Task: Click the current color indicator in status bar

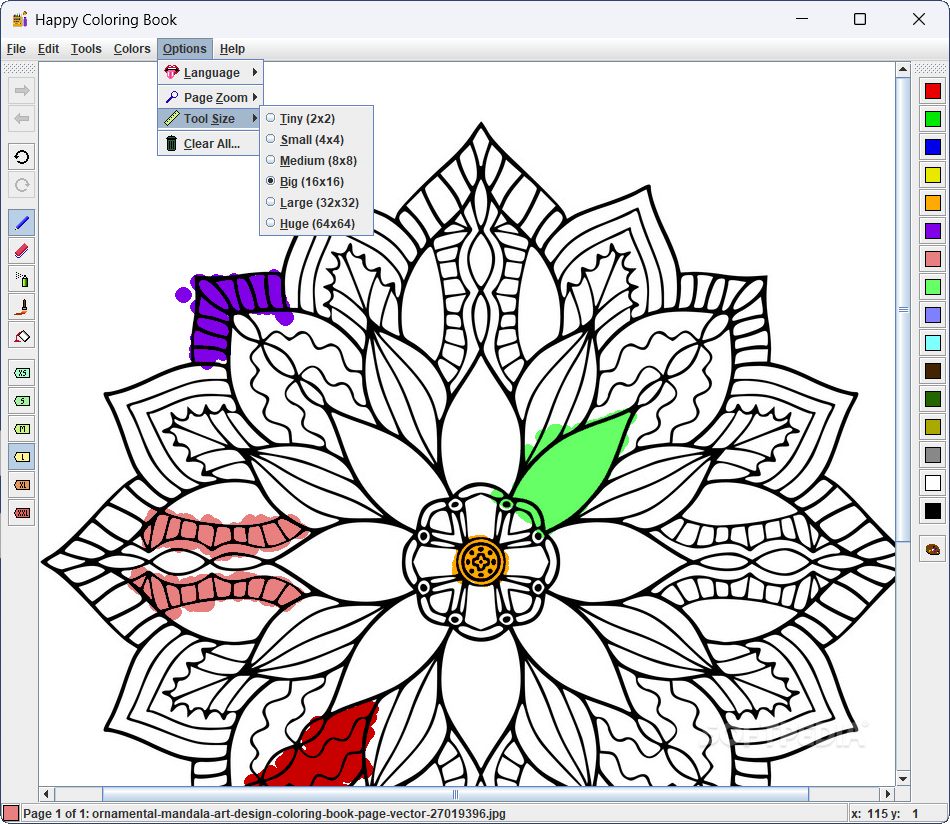Action: [x=10, y=813]
